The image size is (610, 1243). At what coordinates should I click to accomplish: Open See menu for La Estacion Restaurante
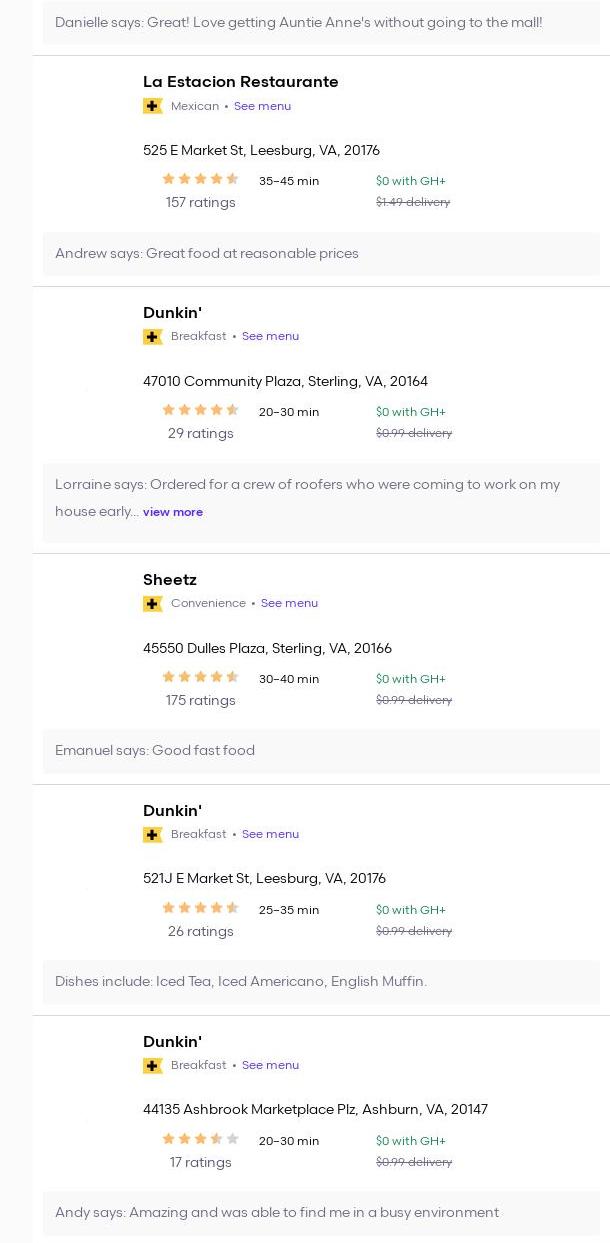[x=262, y=106]
